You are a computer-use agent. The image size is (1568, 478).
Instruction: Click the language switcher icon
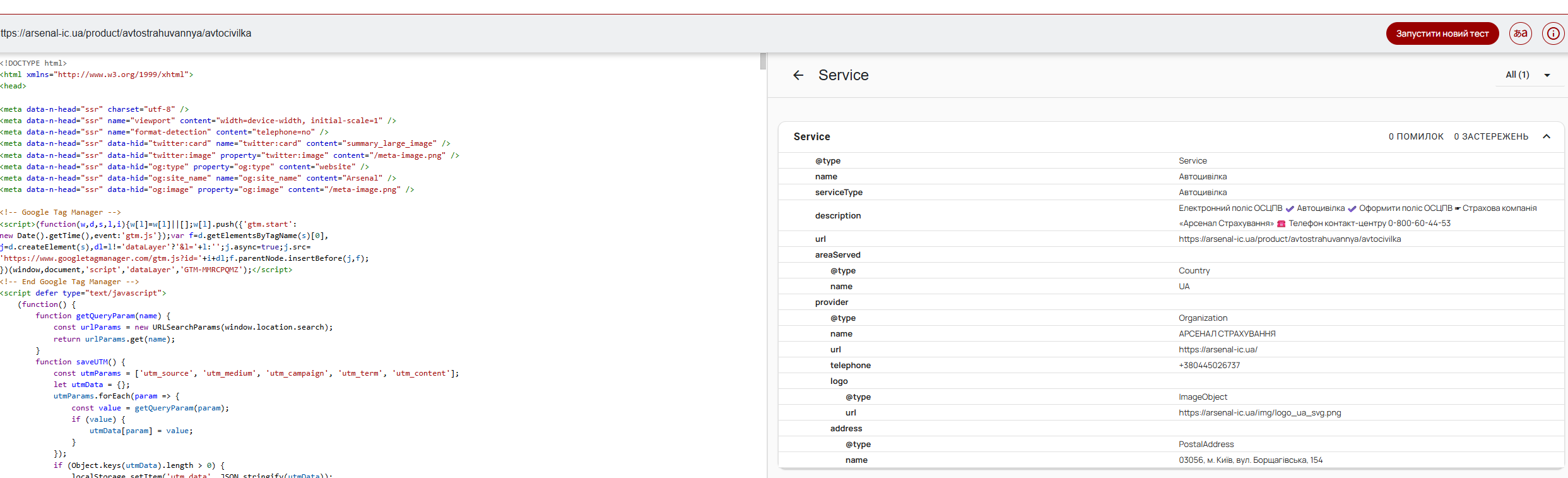(x=1521, y=33)
